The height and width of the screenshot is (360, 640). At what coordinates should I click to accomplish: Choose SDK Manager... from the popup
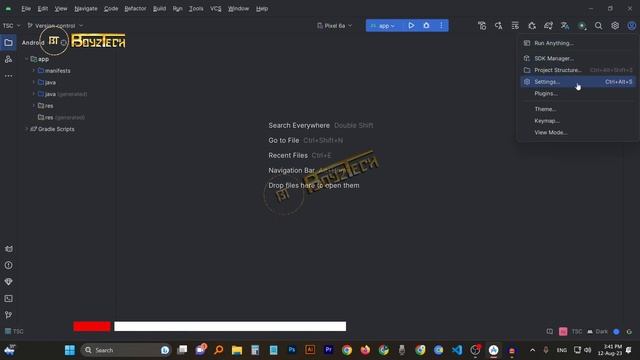(x=578, y=58)
